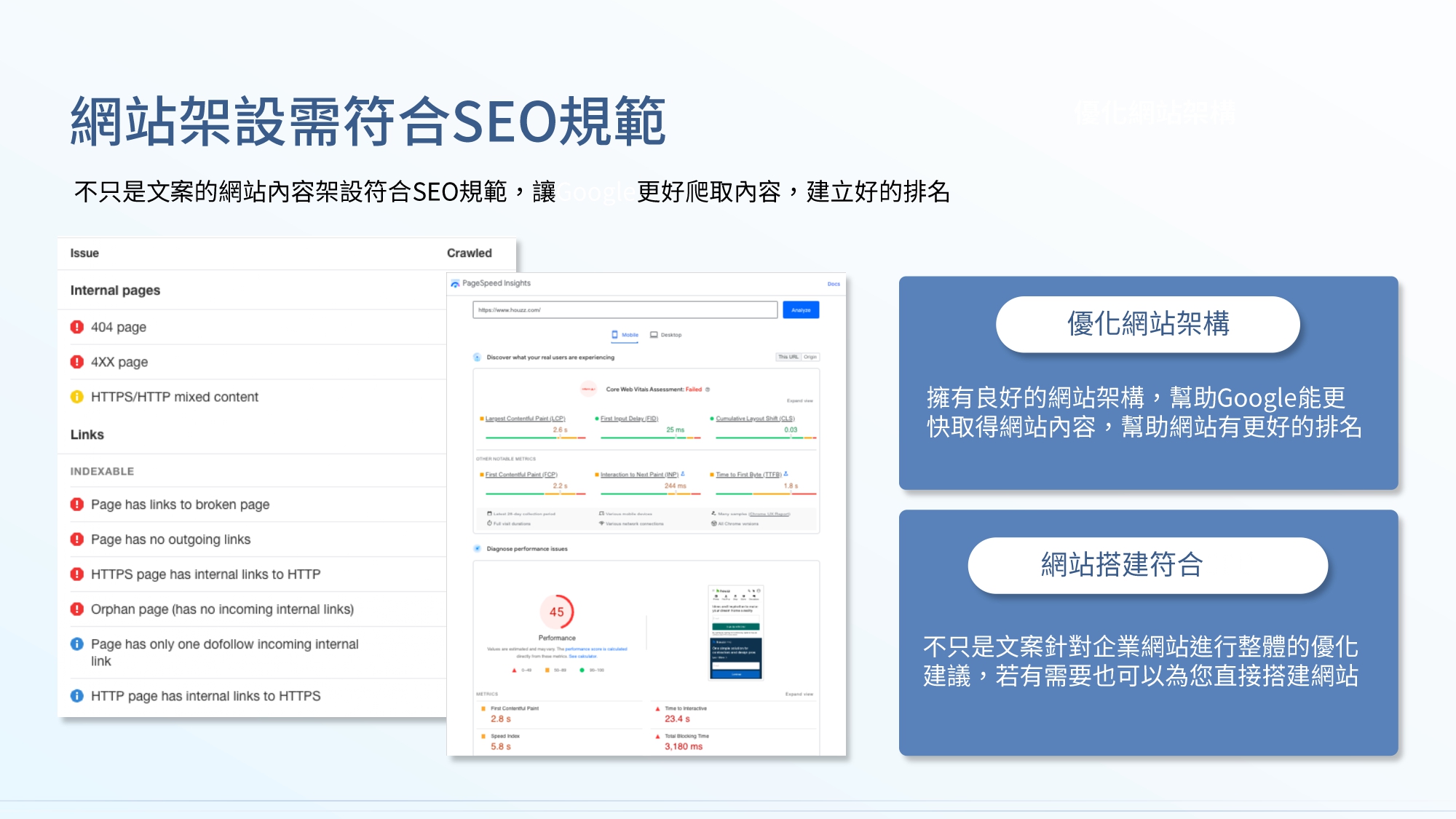Click the red error icon beside 404 page
The height and width of the screenshot is (819, 1456).
coord(77,327)
